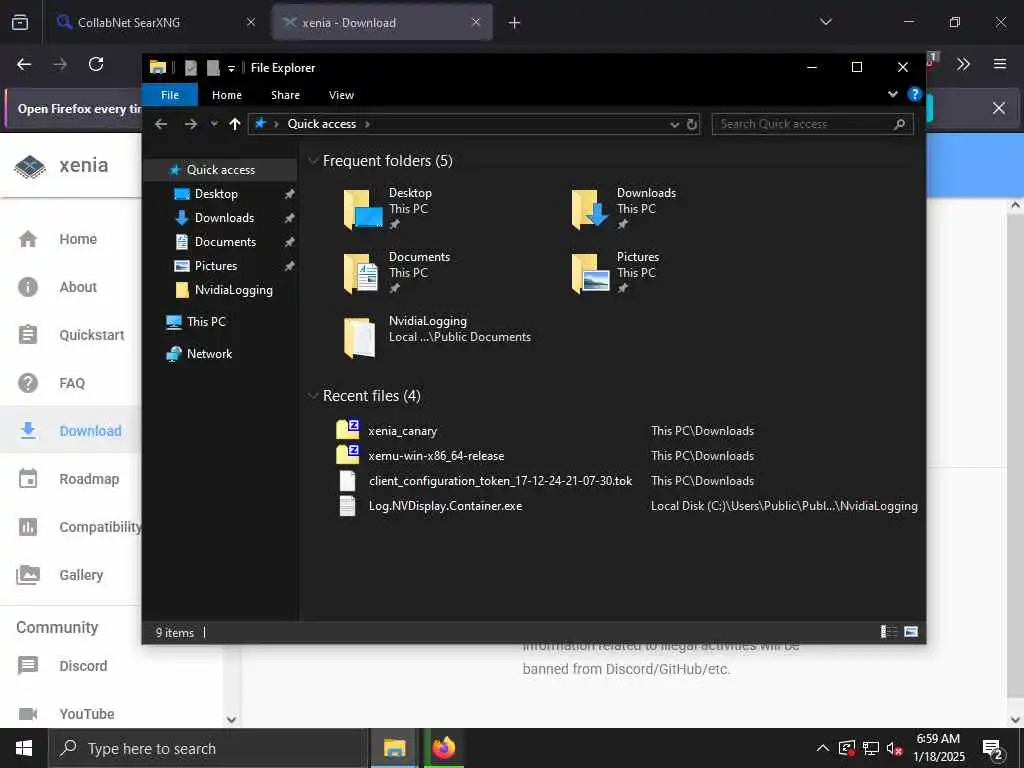The height and width of the screenshot is (768, 1024).
Task: Expand the ribbon using the chevron
Action: pos(893,95)
